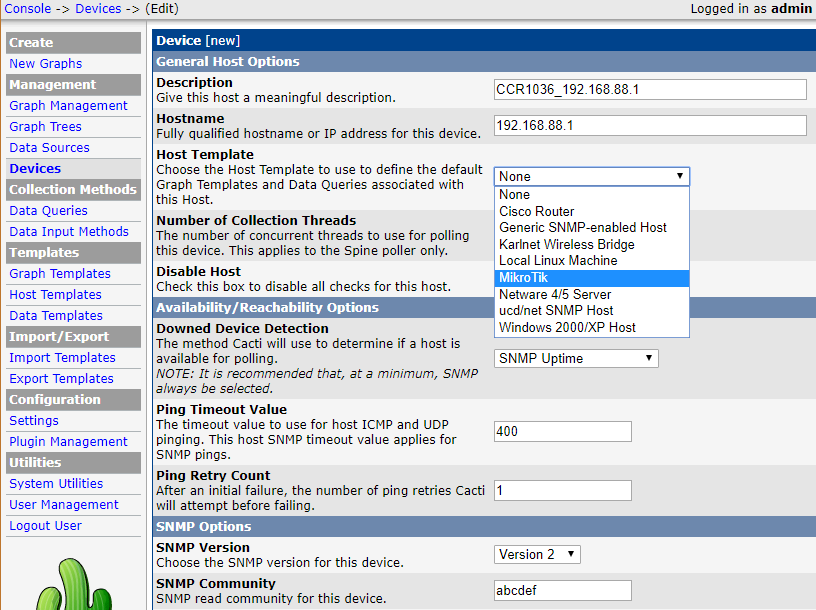This screenshot has width=816, height=610.
Task: Click Logout User link
Action: tap(45, 525)
